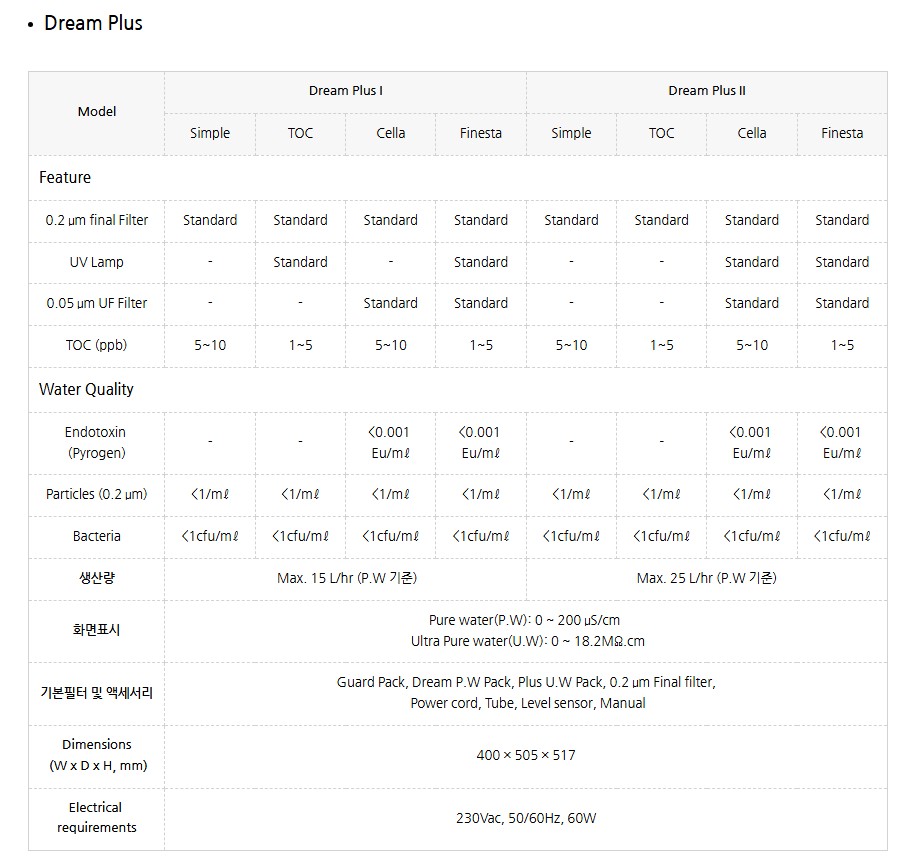Click the Max. 25 L/hr production cell
Viewport: 910px width, 861px height.
[707, 578]
